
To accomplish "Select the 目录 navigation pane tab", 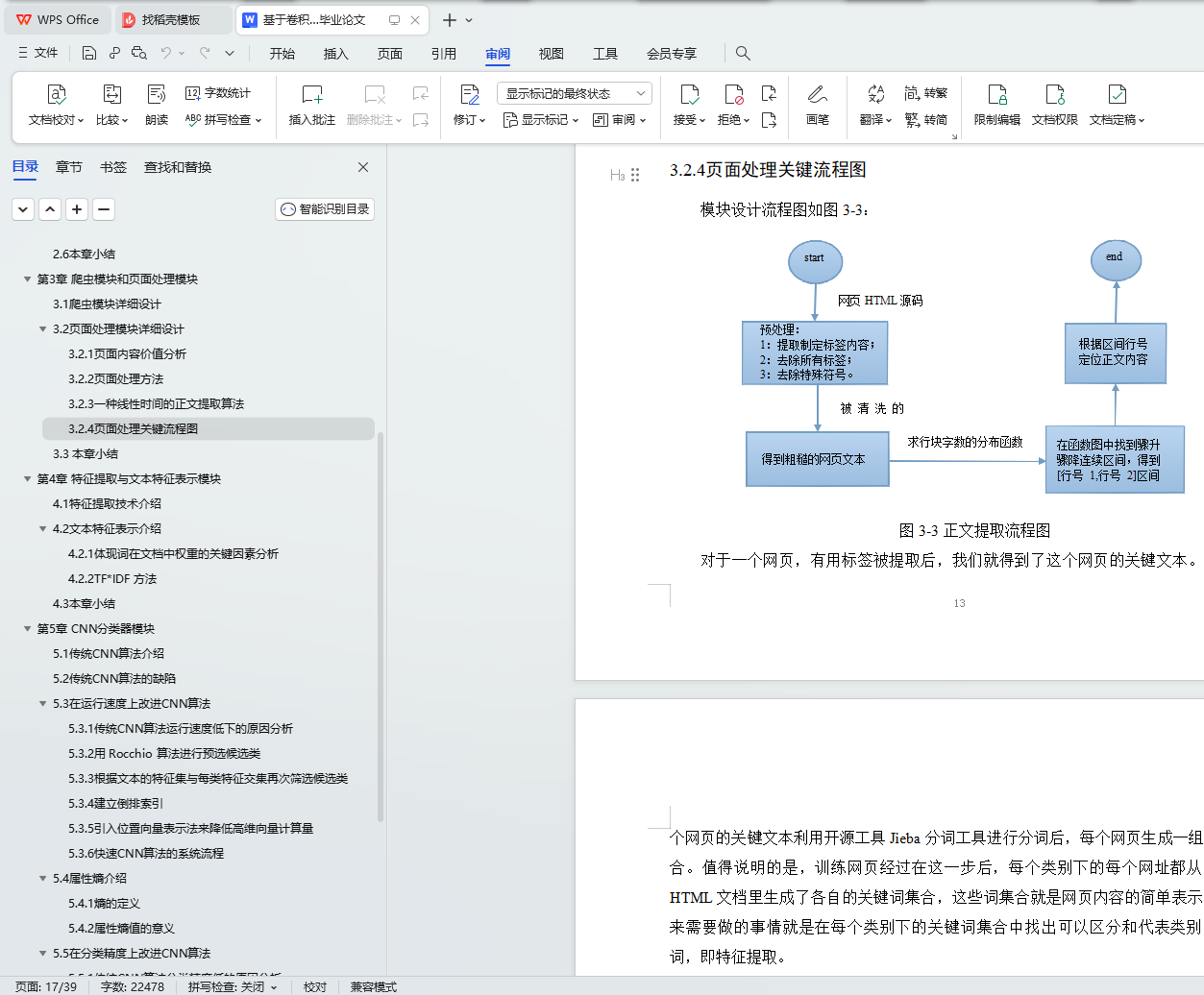I will coord(26,167).
